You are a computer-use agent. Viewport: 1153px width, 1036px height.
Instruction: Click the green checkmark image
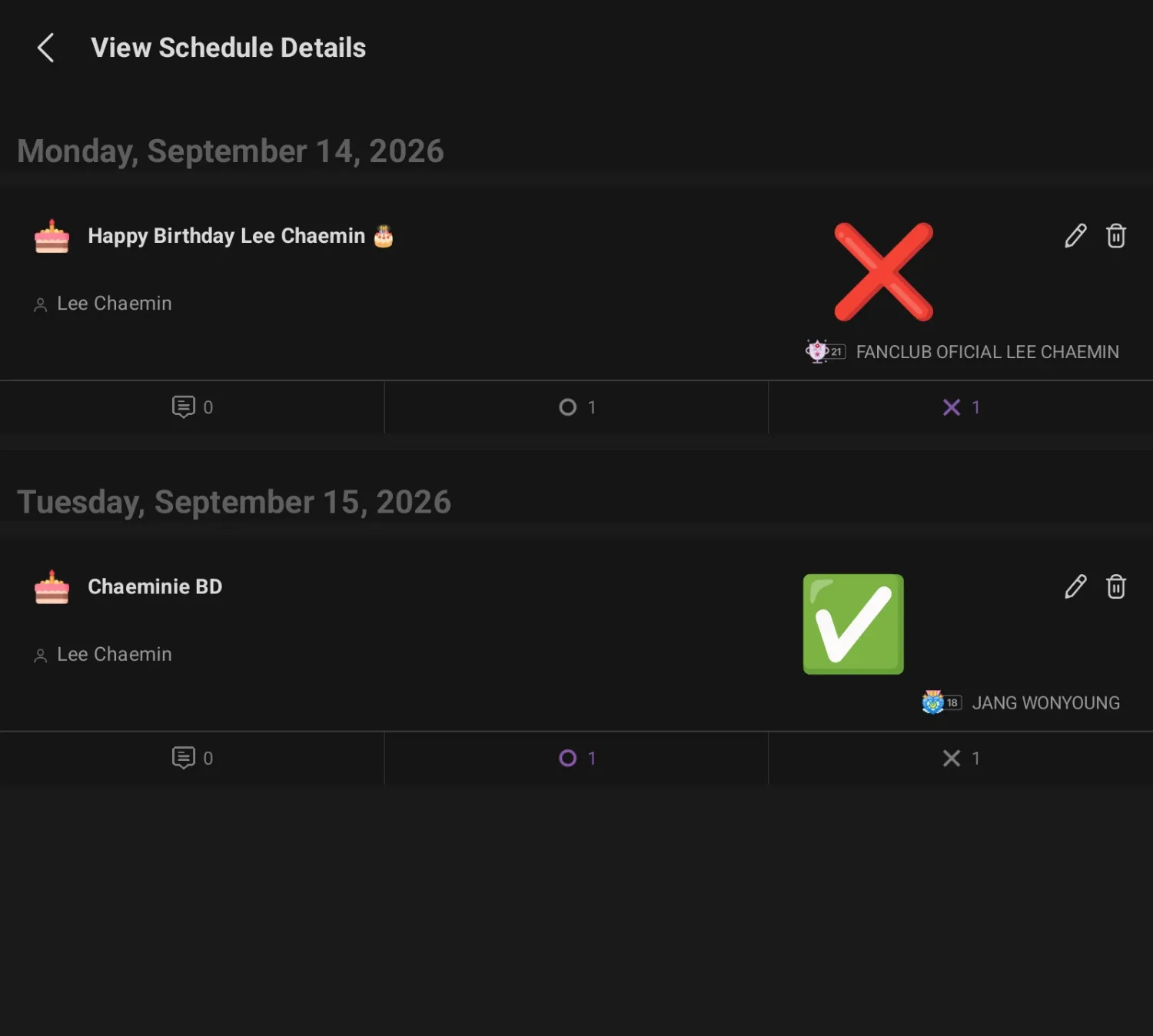click(x=853, y=624)
